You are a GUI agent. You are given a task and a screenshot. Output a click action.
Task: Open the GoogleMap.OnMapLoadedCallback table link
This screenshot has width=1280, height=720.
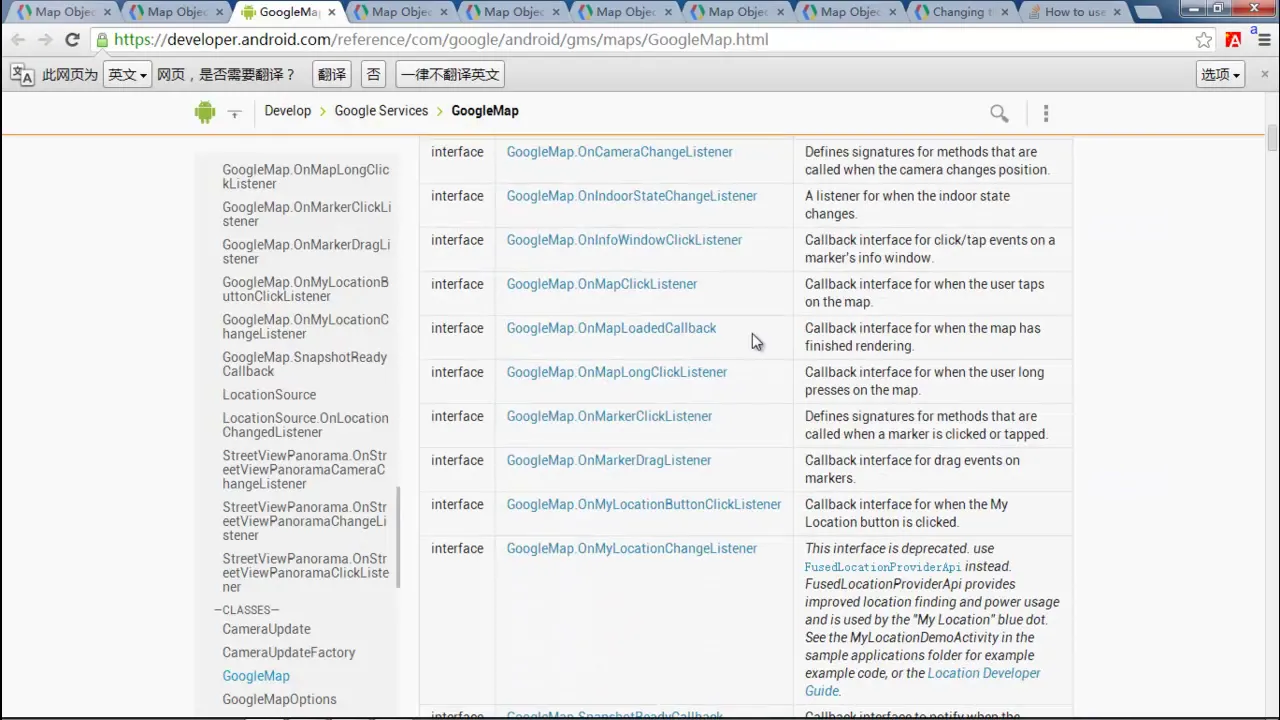coord(611,328)
